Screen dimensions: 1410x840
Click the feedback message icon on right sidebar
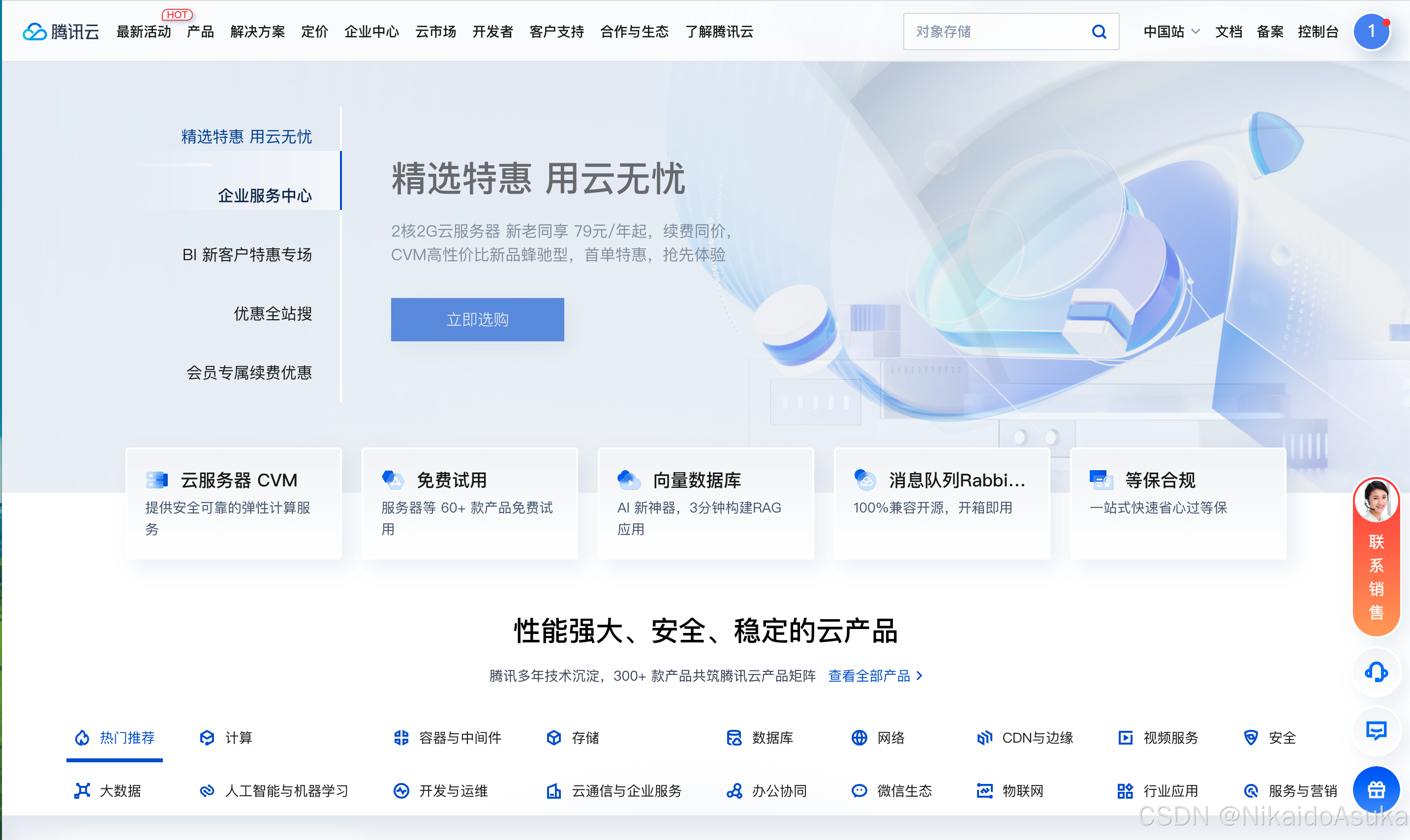click(x=1376, y=730)
